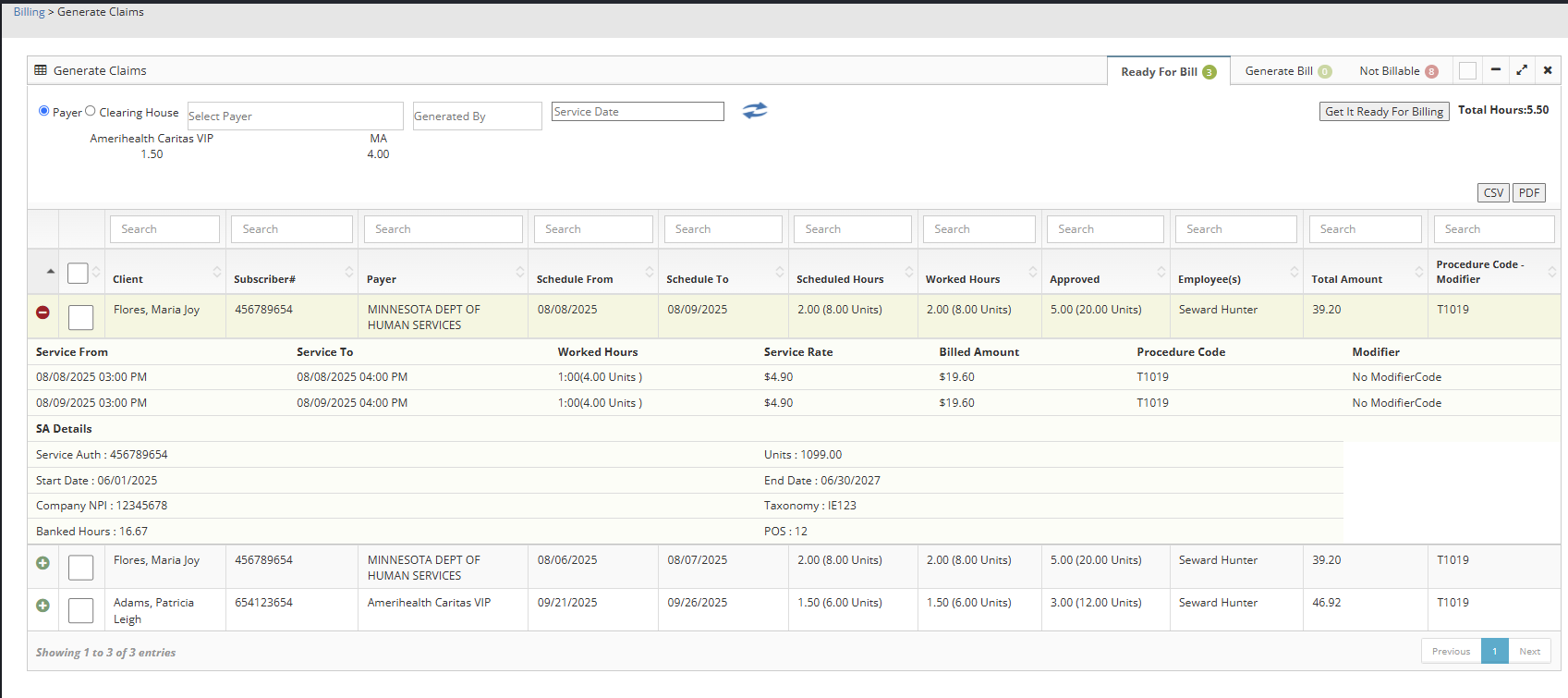This screenshot has width=1568, height=698.
Task: Check the select-all checkbox in table header
Action: click(78, 273)
